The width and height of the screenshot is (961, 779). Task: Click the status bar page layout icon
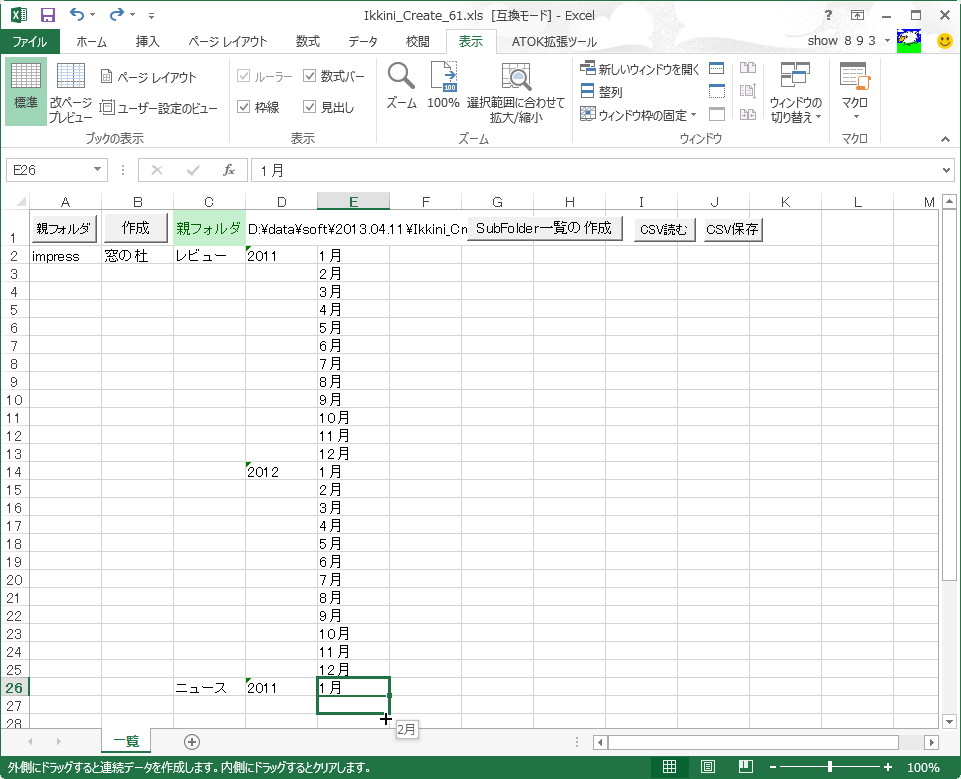[707, 767]
